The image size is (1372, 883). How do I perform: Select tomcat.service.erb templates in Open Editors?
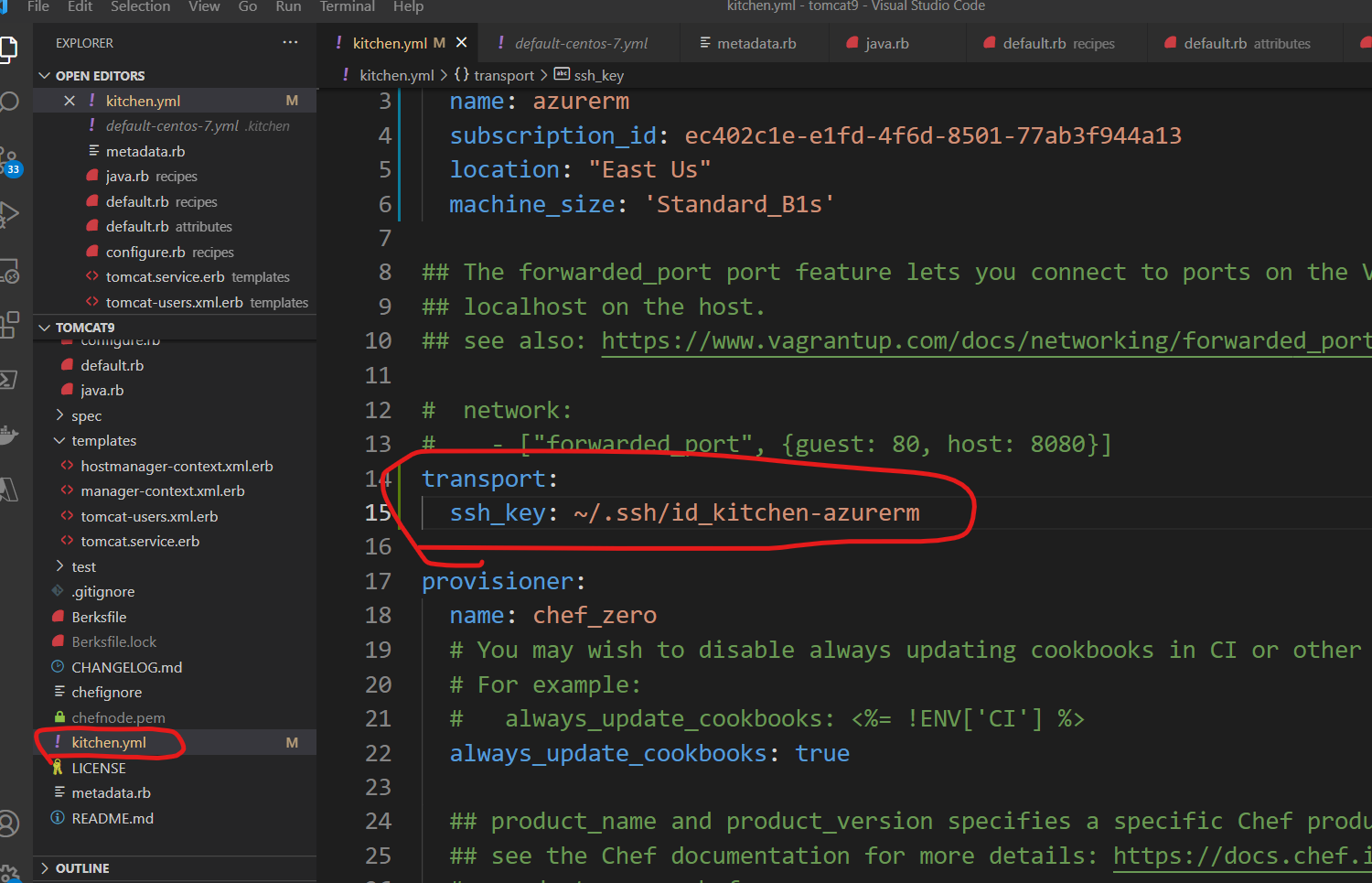pos(198,277)
